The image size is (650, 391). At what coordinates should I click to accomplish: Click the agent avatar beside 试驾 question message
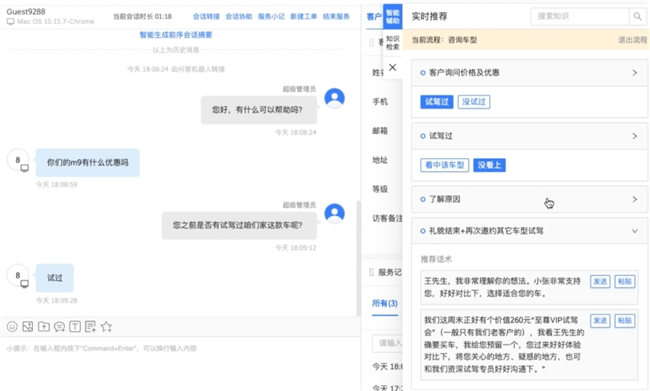pyautogui.click(x=335, y=214)
